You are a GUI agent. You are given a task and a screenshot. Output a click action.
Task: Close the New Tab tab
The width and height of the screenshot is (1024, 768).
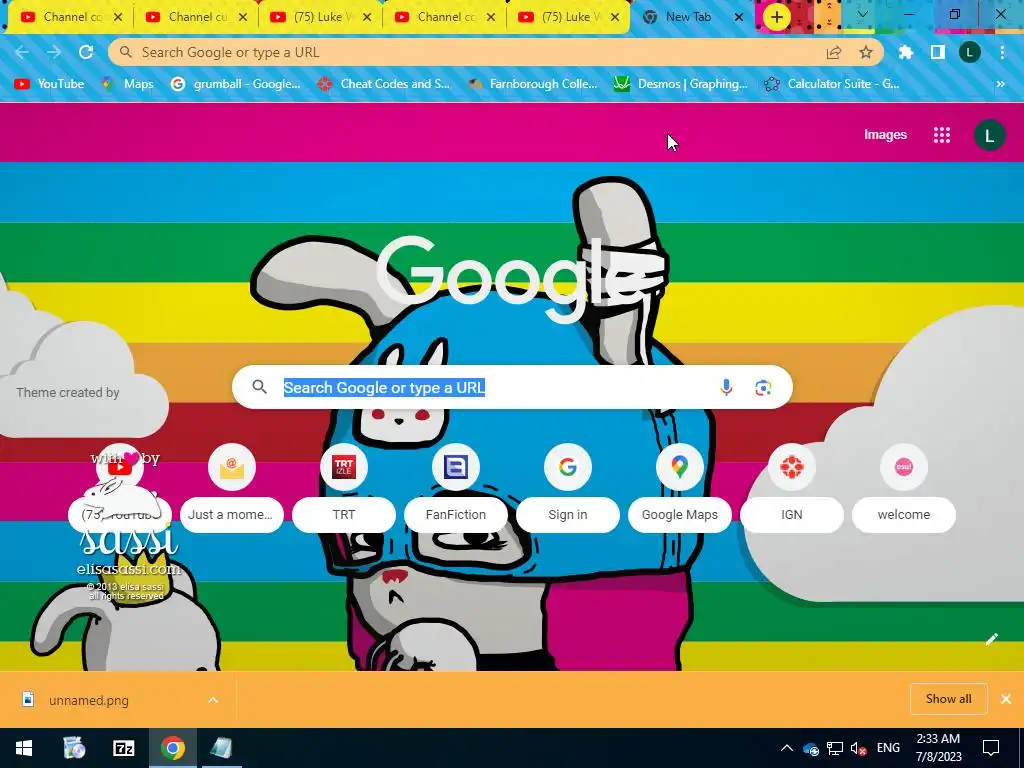pos(739,17)
